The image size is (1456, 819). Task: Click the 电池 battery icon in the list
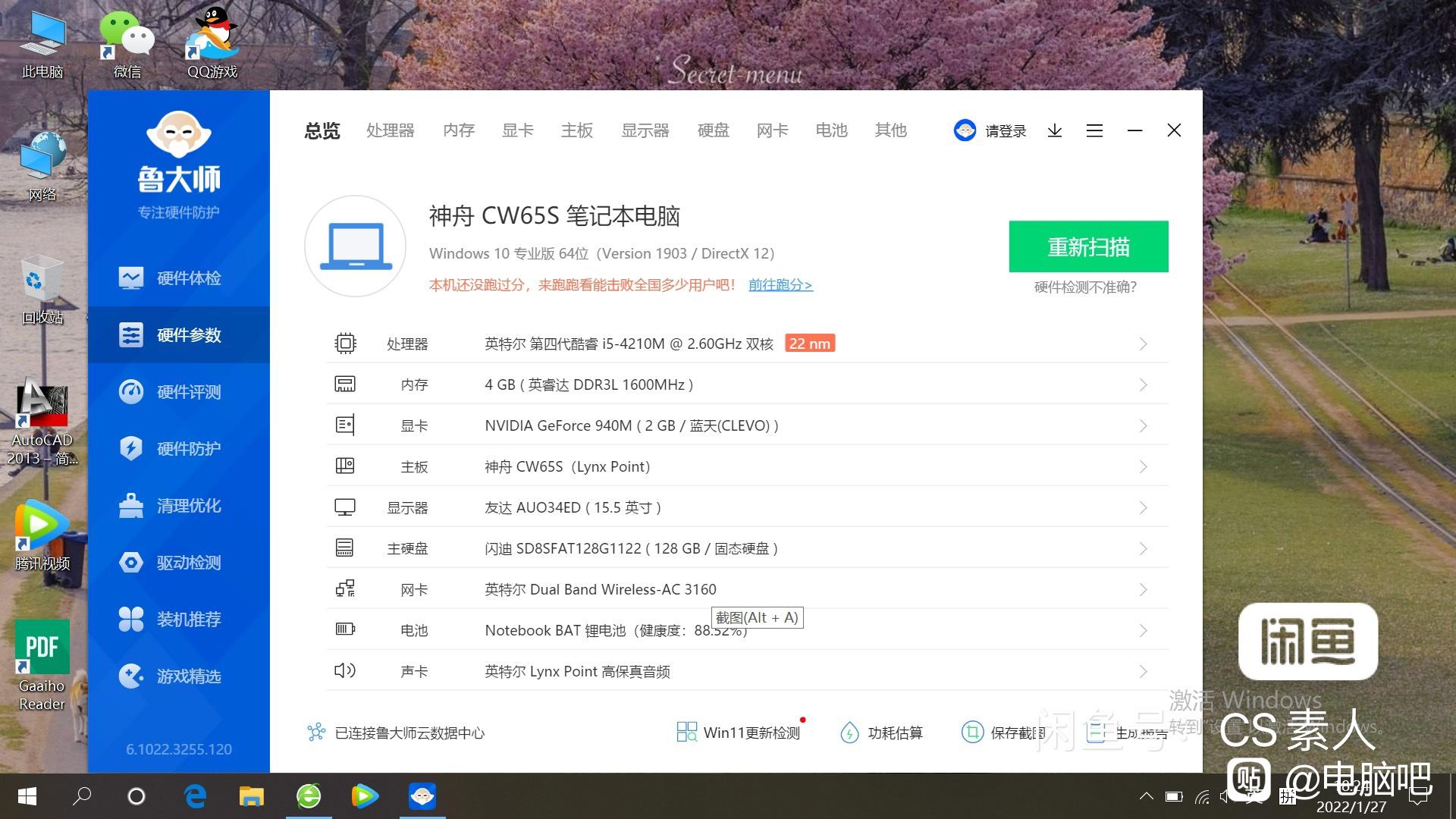[x=345, y=629]
